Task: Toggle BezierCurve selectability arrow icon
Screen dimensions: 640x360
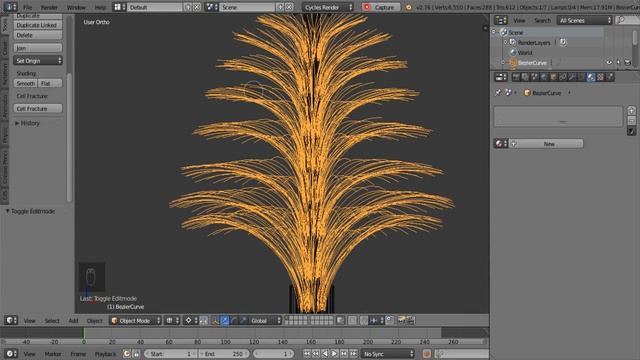Action: (x=618, y=62)
